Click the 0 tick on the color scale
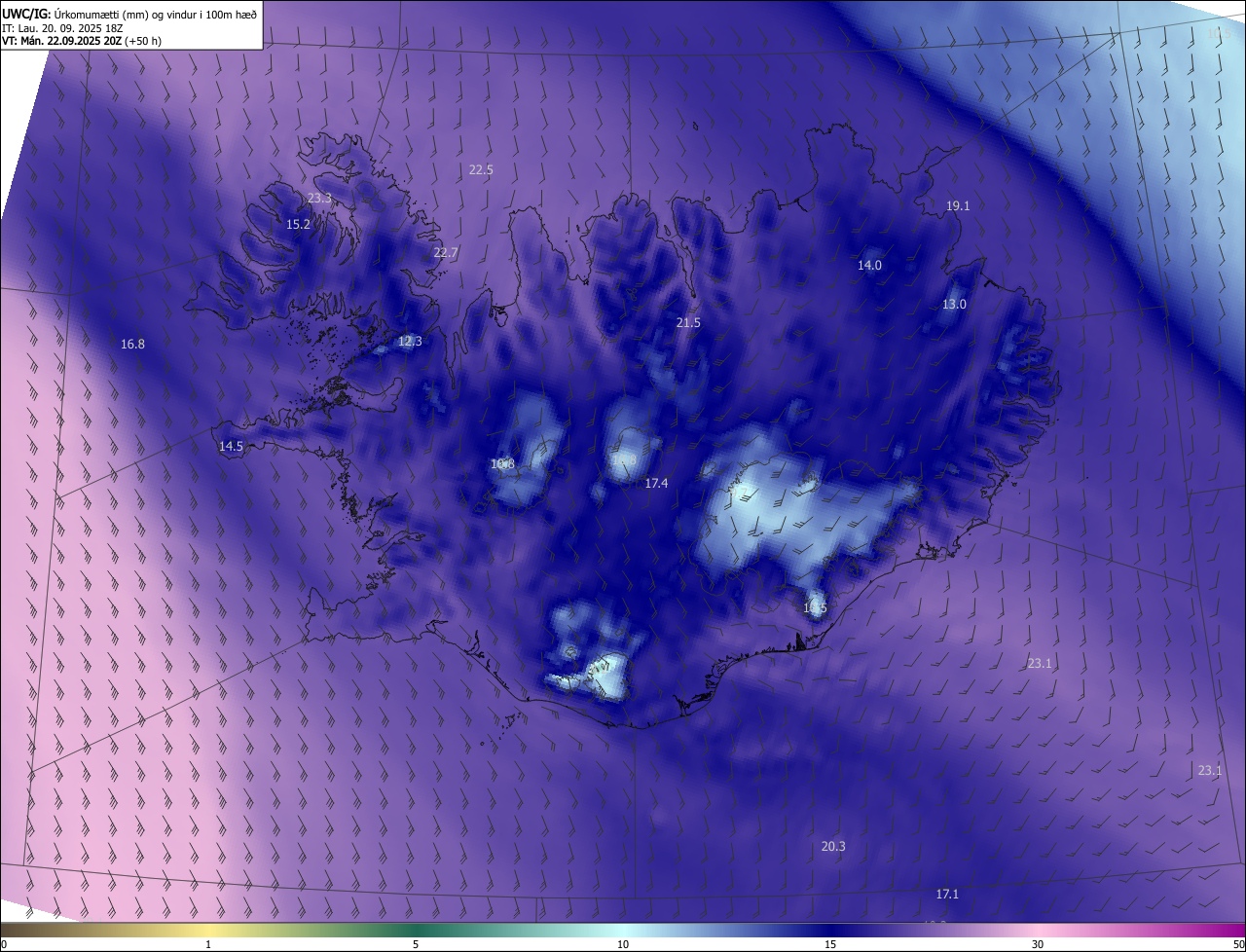The width and height of the screenshot is (1246, 952). pos(4,944)
